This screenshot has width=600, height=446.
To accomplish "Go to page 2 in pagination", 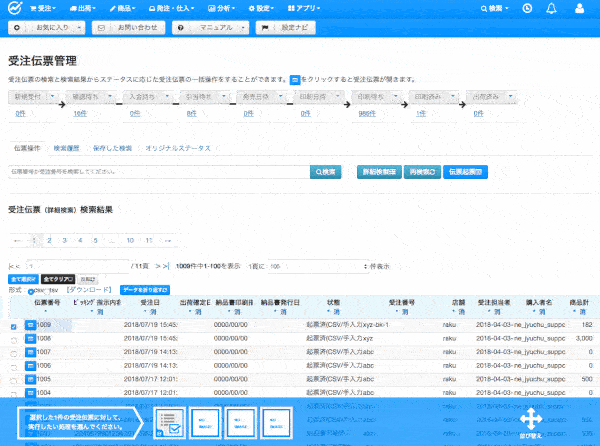I will [49, 241].
